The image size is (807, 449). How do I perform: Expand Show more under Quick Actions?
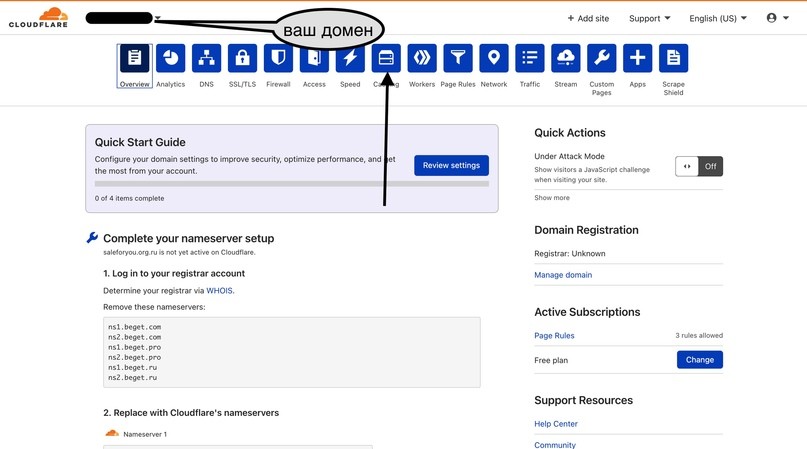click(x=552, y=198)
